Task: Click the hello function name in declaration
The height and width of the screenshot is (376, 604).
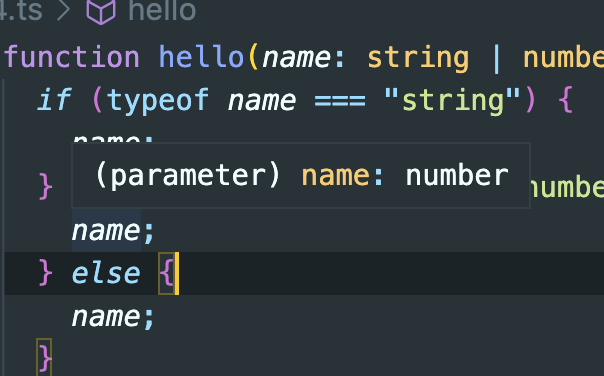Action: click(201, 57)
